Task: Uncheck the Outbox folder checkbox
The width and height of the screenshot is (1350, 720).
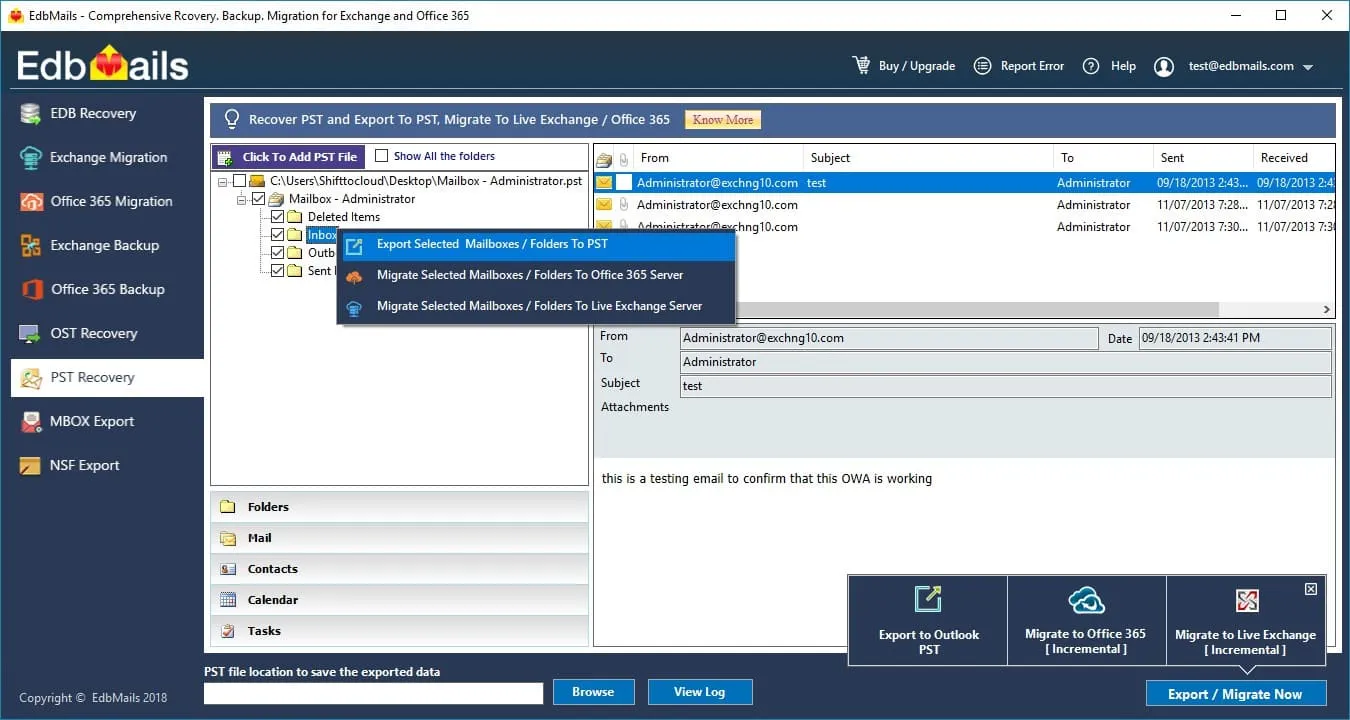Action: point(277,253)
